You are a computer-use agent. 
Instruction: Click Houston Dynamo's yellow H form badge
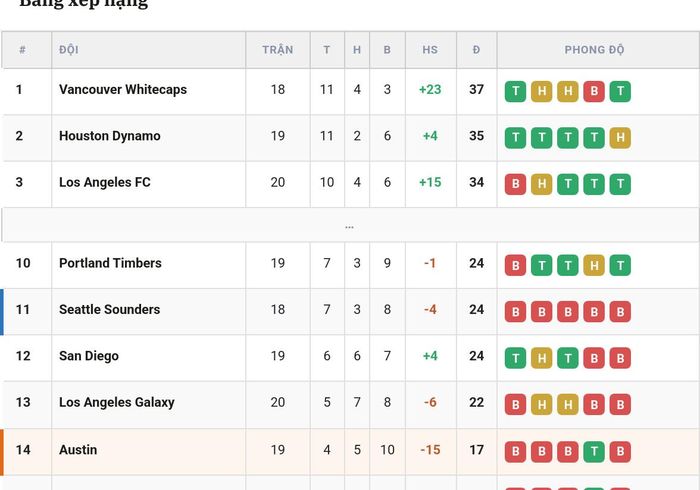click(x=620, y=137)
